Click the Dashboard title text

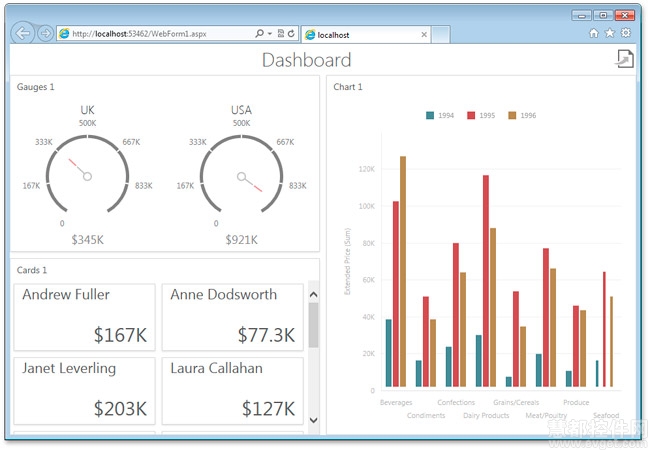pos(307,60)
